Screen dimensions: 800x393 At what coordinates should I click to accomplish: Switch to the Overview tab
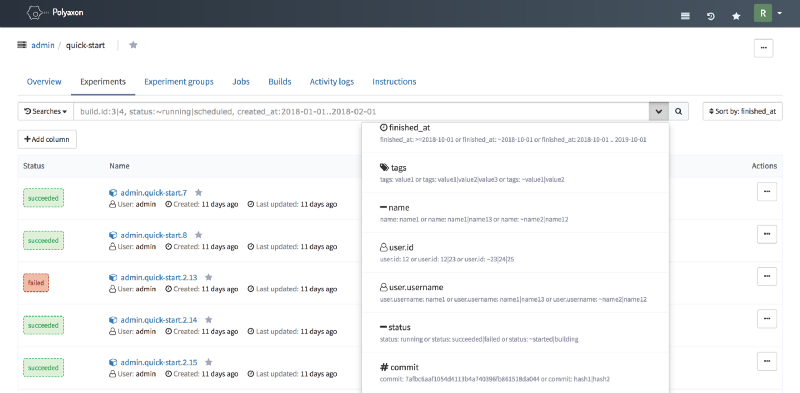44,82
